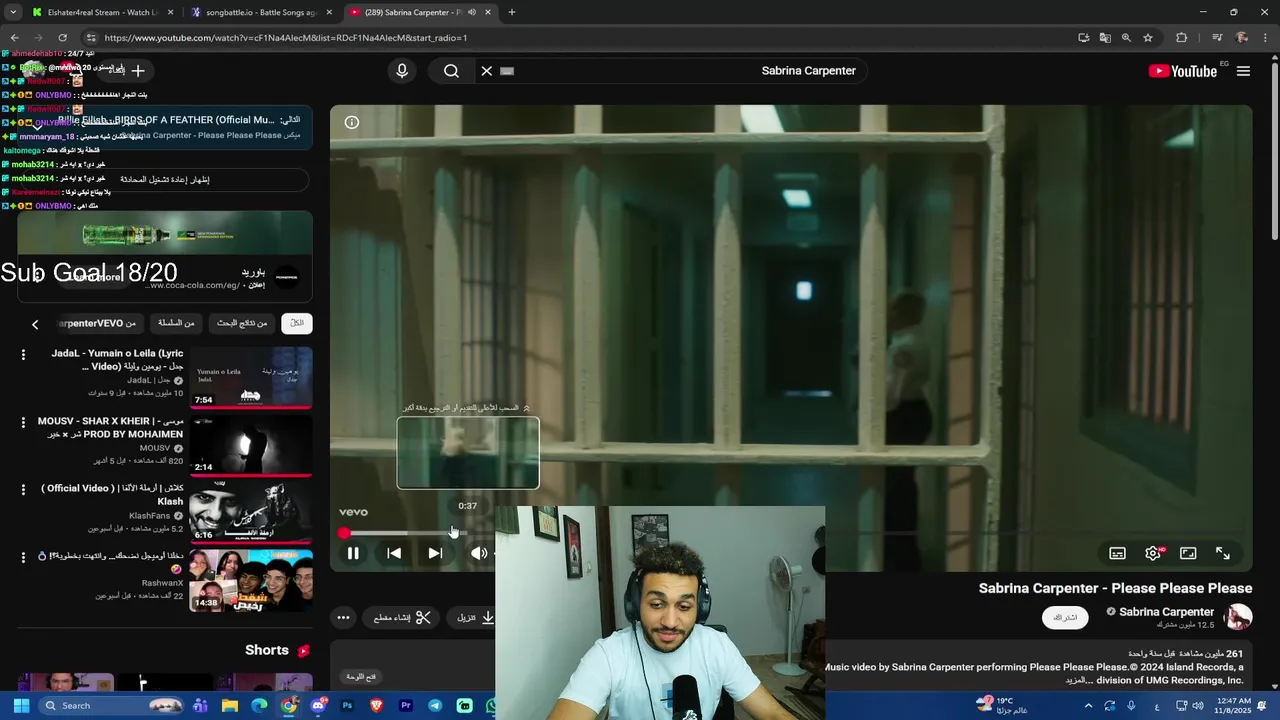Open MOUSV SHAR X KHEIR video thumbnail
This screenshot has height=720, width=1280.
251,446
